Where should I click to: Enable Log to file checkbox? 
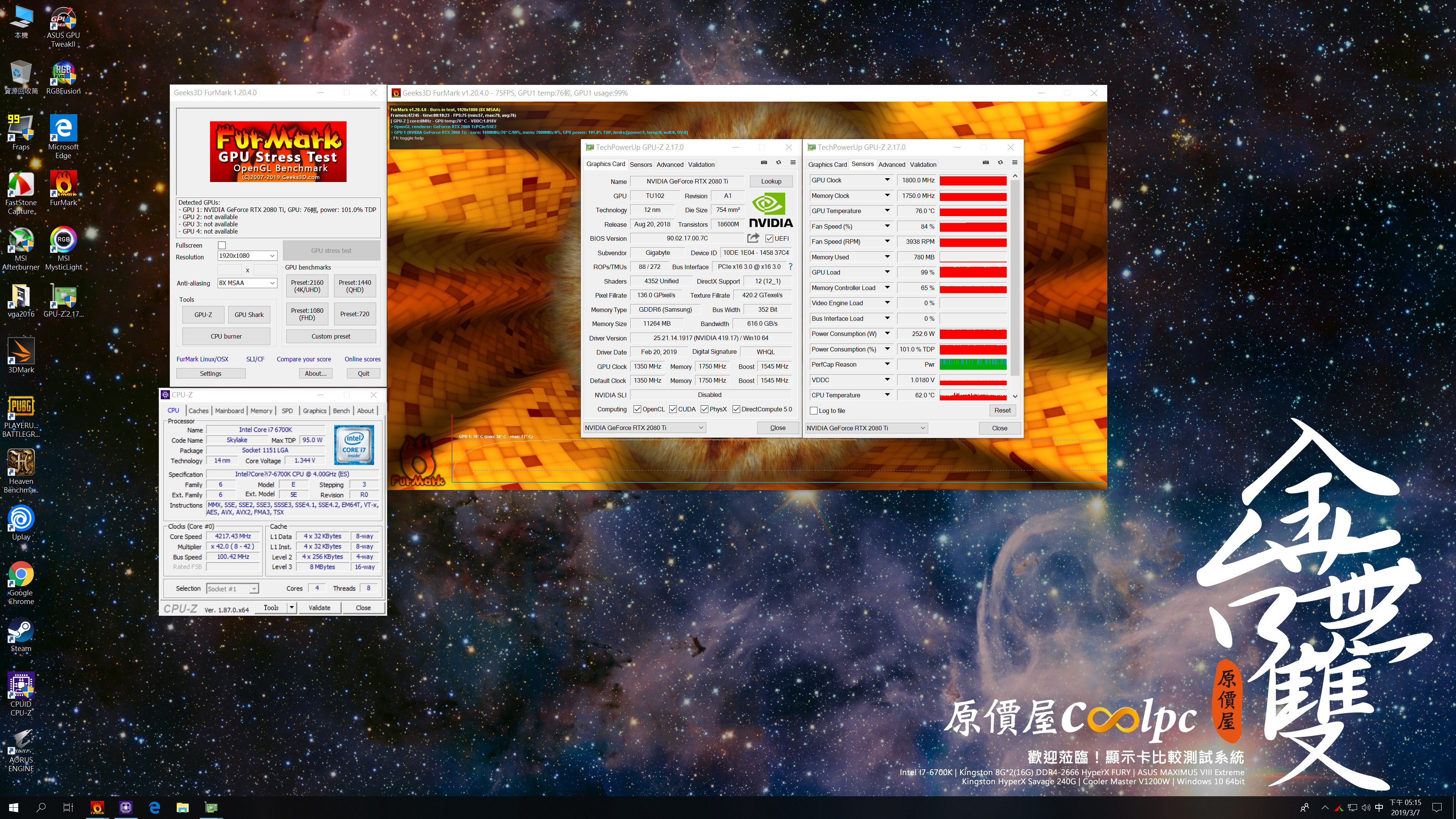[814, 411]
